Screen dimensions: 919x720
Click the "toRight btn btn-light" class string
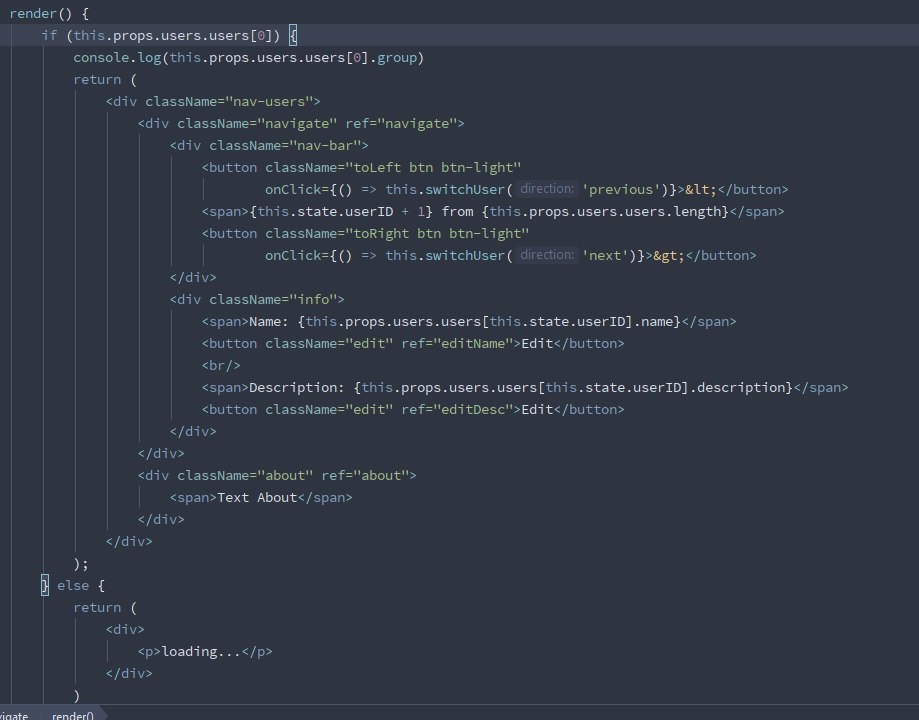point(437,233)
